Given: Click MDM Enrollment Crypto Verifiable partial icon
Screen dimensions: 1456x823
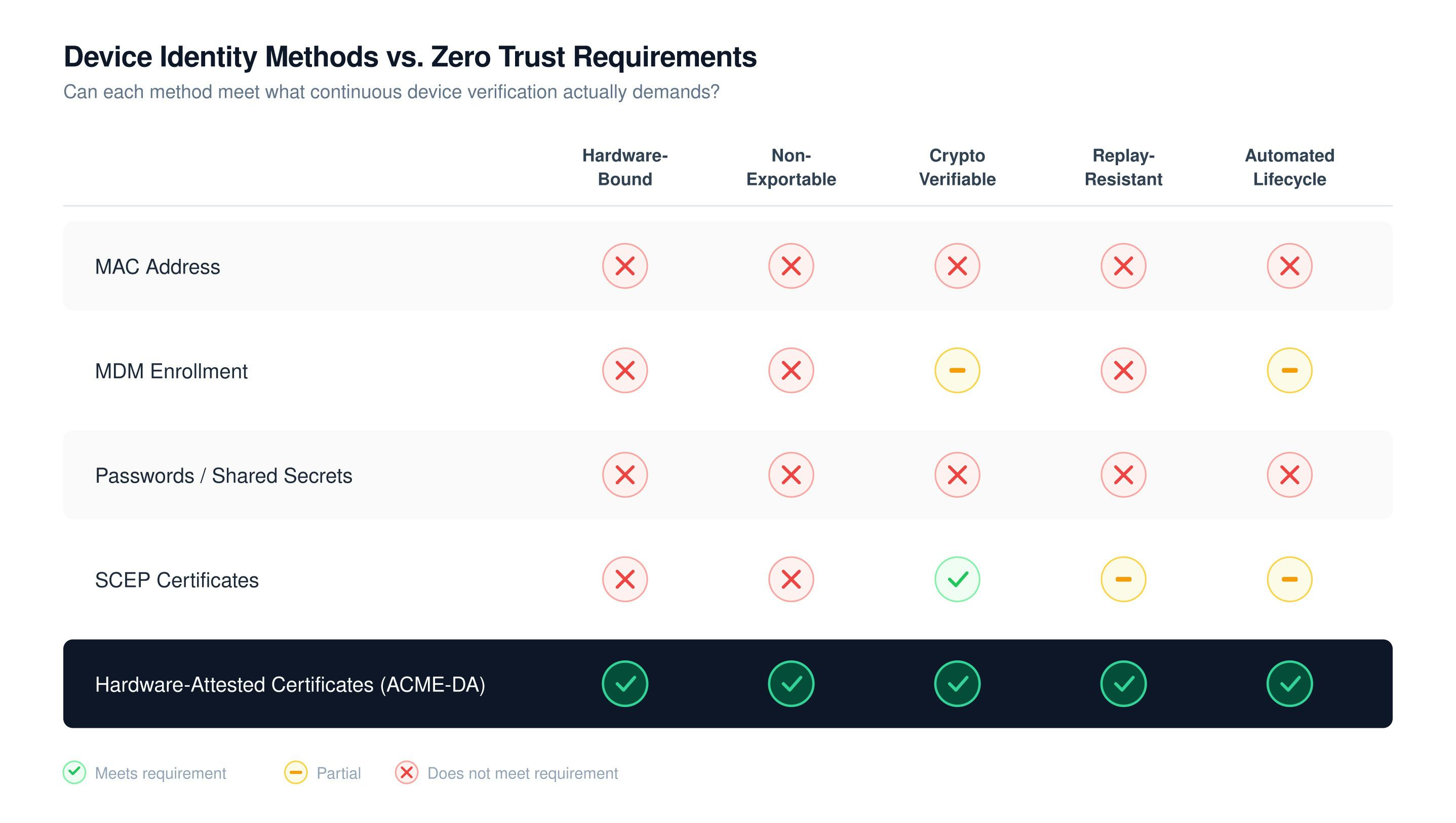Looking at the screenshot, I should click(957, 370).
